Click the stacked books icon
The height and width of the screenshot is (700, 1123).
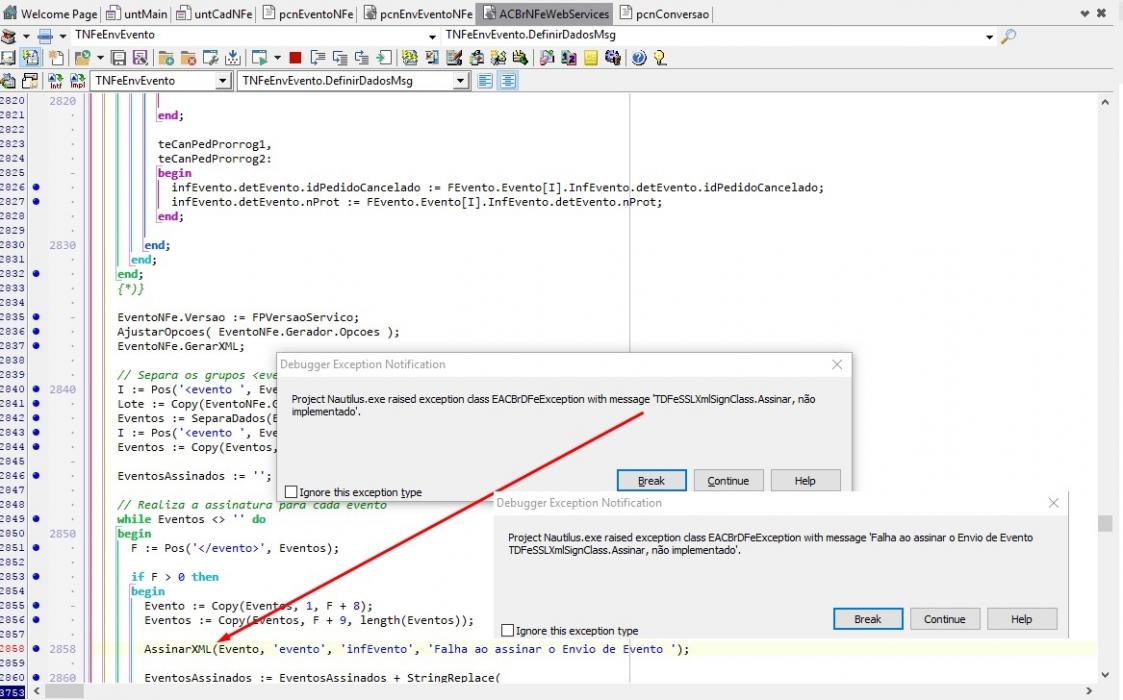click(x=8, y=35)
